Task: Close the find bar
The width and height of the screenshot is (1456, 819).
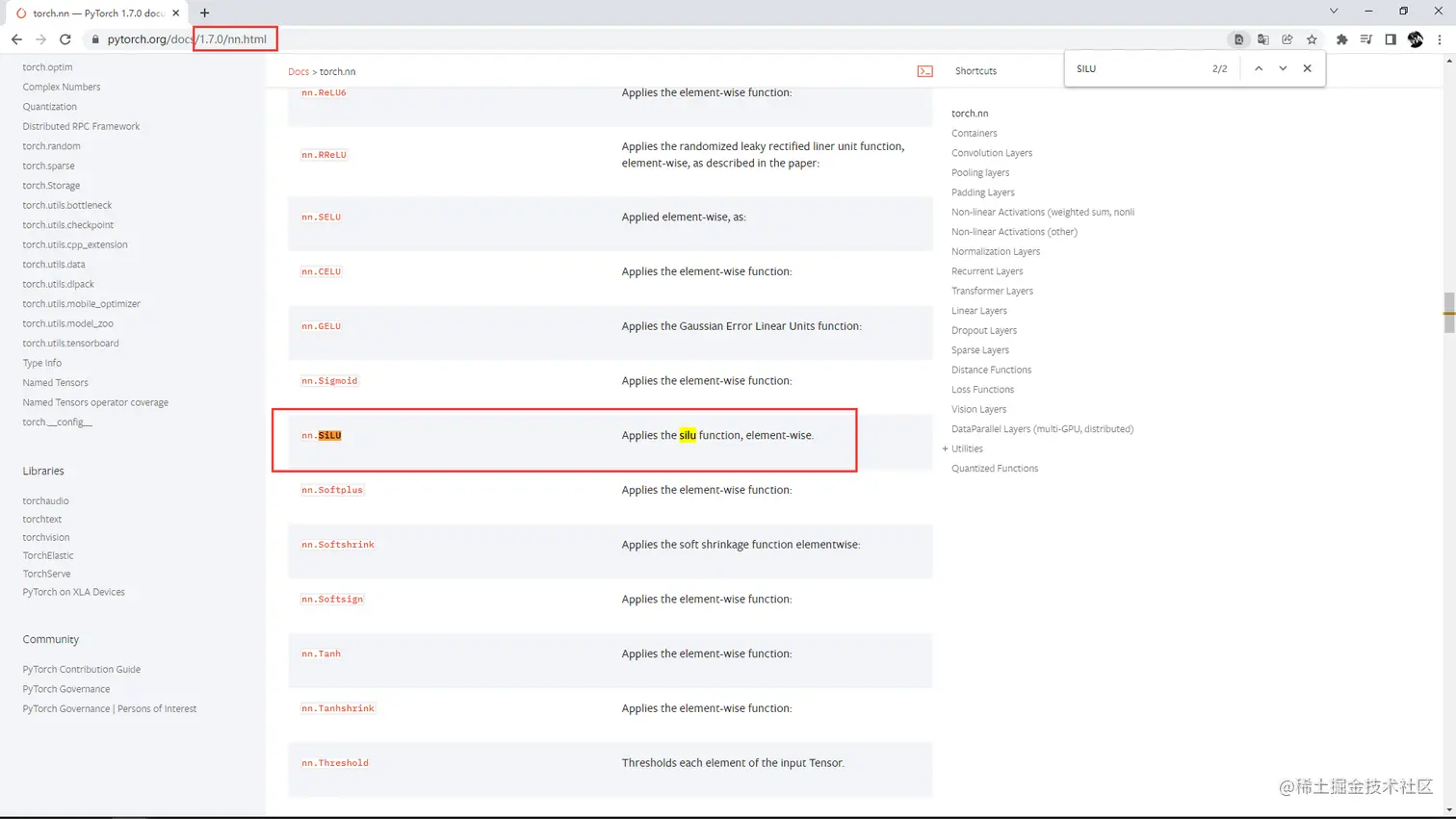Action: (x=1307, y=68)
